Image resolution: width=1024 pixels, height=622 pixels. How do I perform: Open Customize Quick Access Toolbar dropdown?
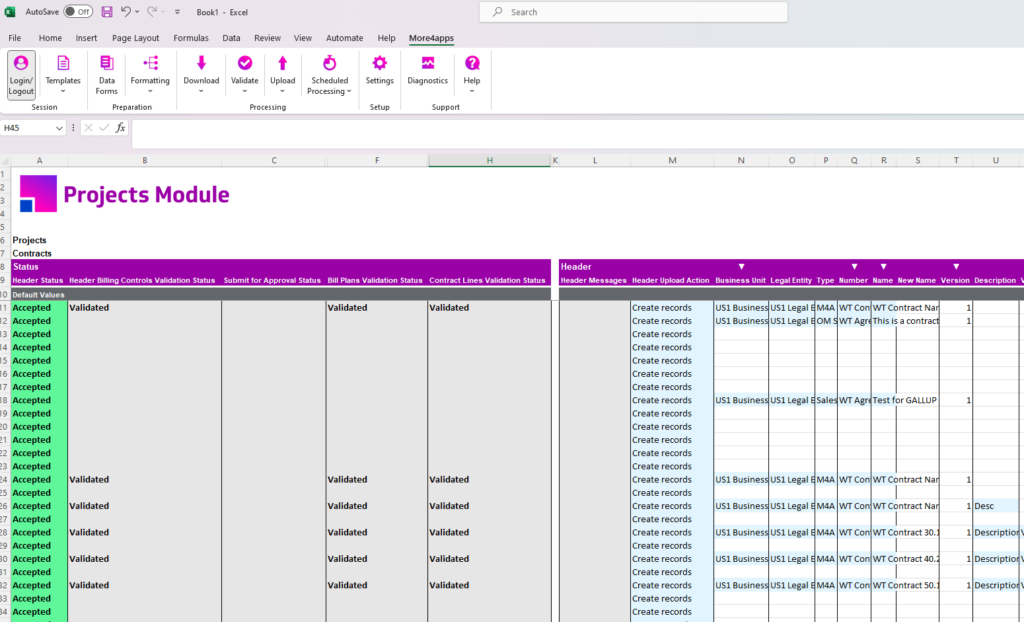click(177, 12)
